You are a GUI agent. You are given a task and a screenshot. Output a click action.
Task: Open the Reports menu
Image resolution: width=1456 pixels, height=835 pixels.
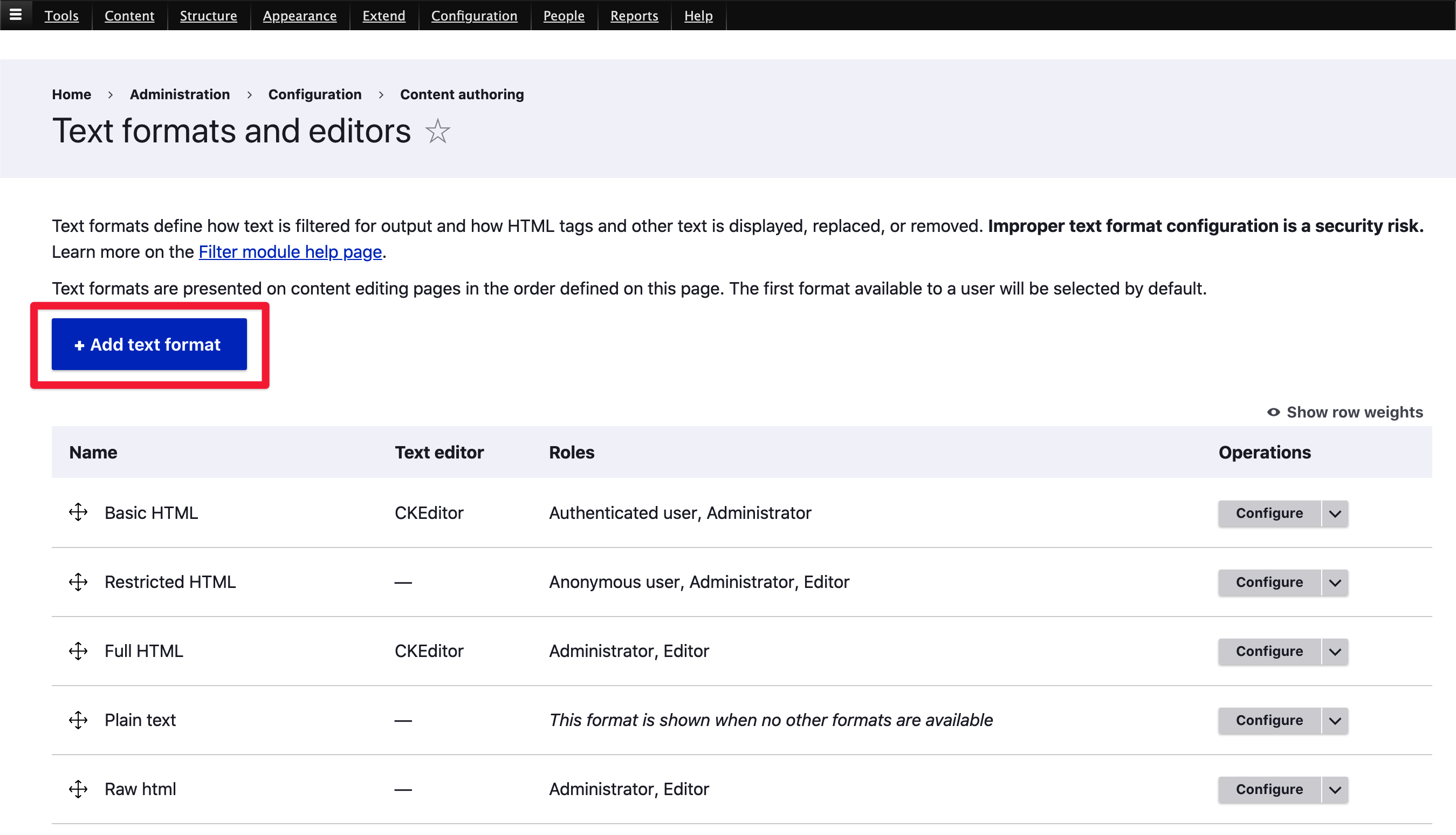(634, 16)
